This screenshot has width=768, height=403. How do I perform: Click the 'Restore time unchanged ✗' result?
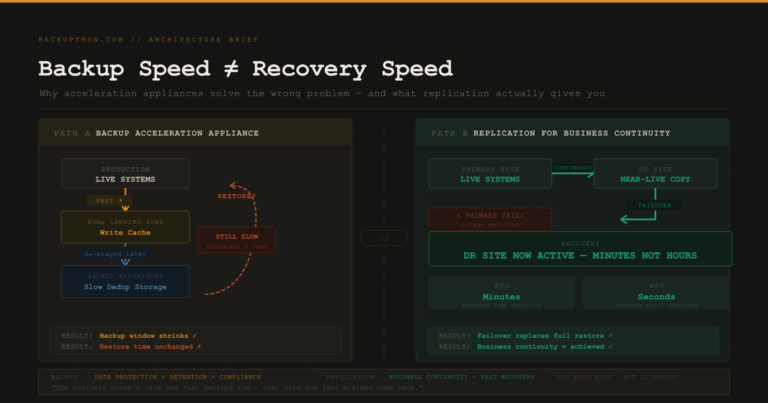[150, 347]
